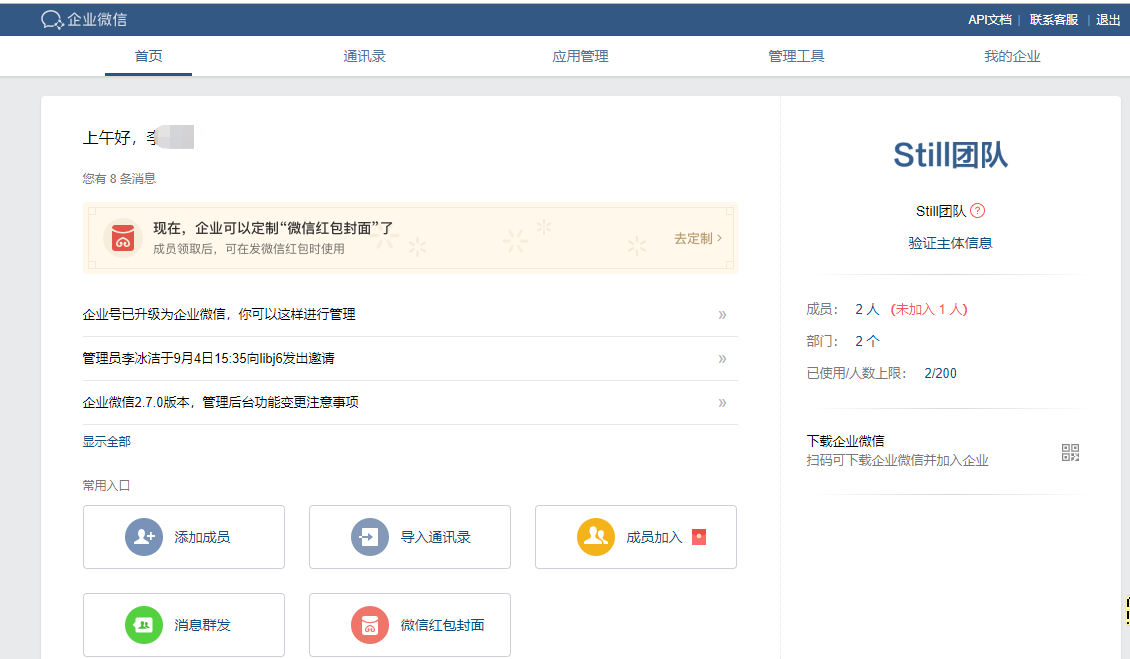Click the 联系客服 link
Viewport: 1130px width, 659px height.
[x=1054, y=19]
